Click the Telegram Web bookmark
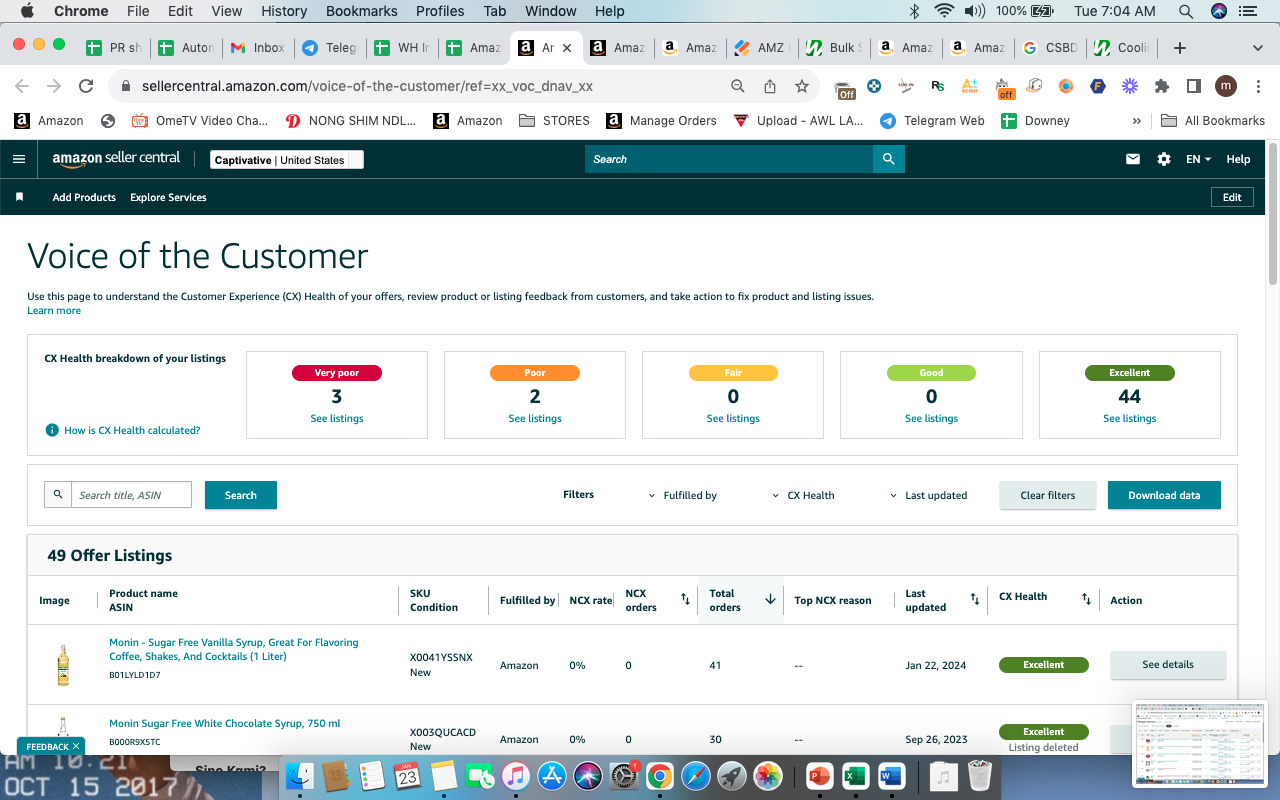 932,121
